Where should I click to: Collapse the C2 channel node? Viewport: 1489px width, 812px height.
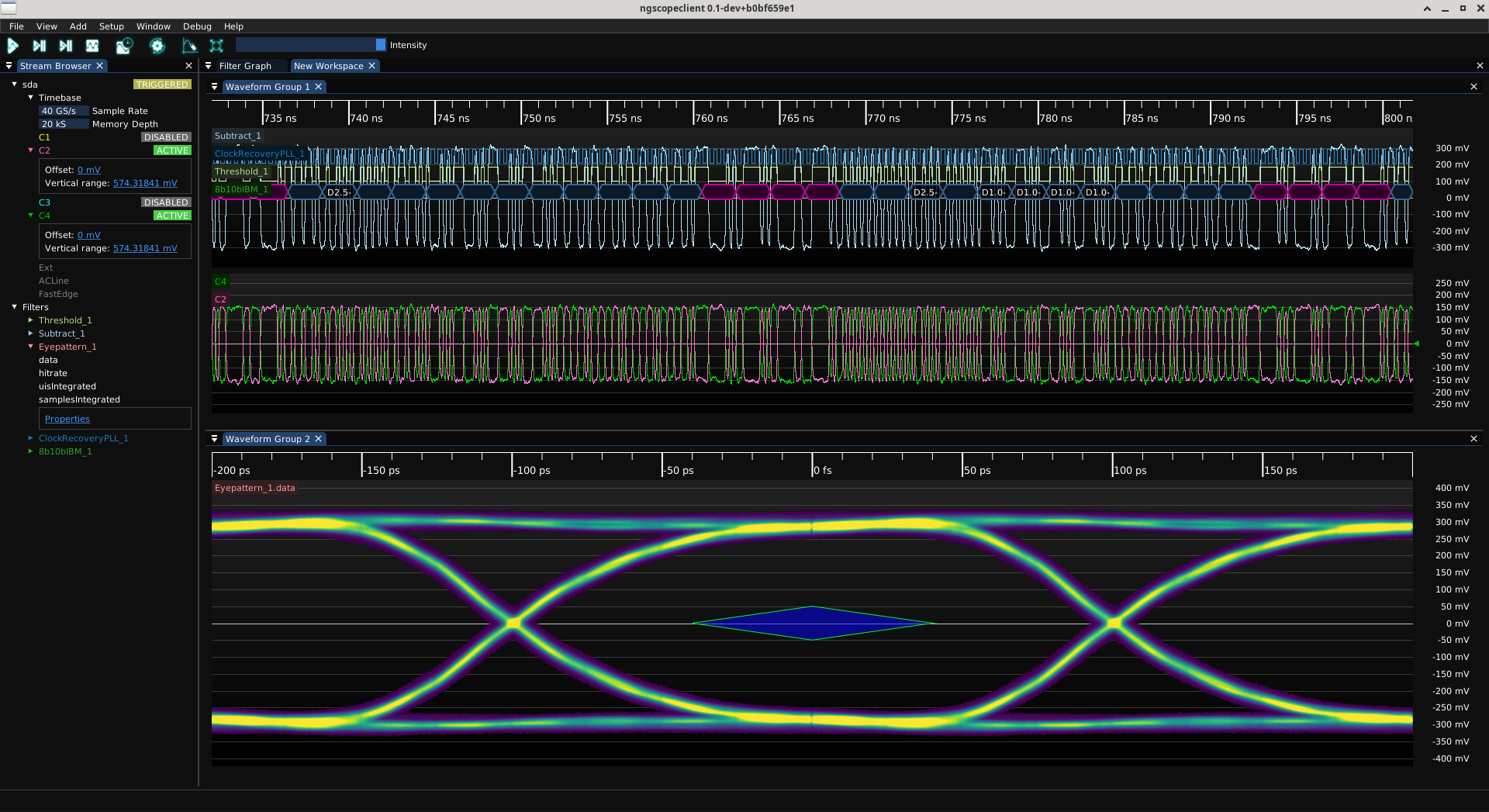click(31, 150)
